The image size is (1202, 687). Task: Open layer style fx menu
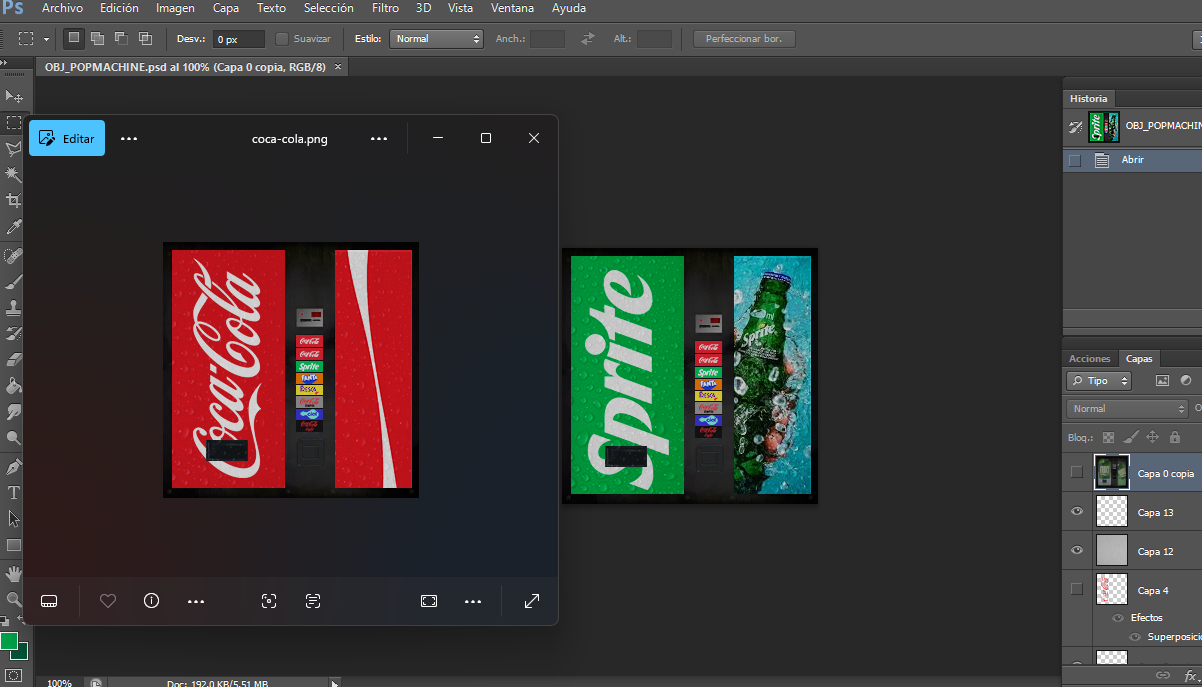click(1191, 676)
